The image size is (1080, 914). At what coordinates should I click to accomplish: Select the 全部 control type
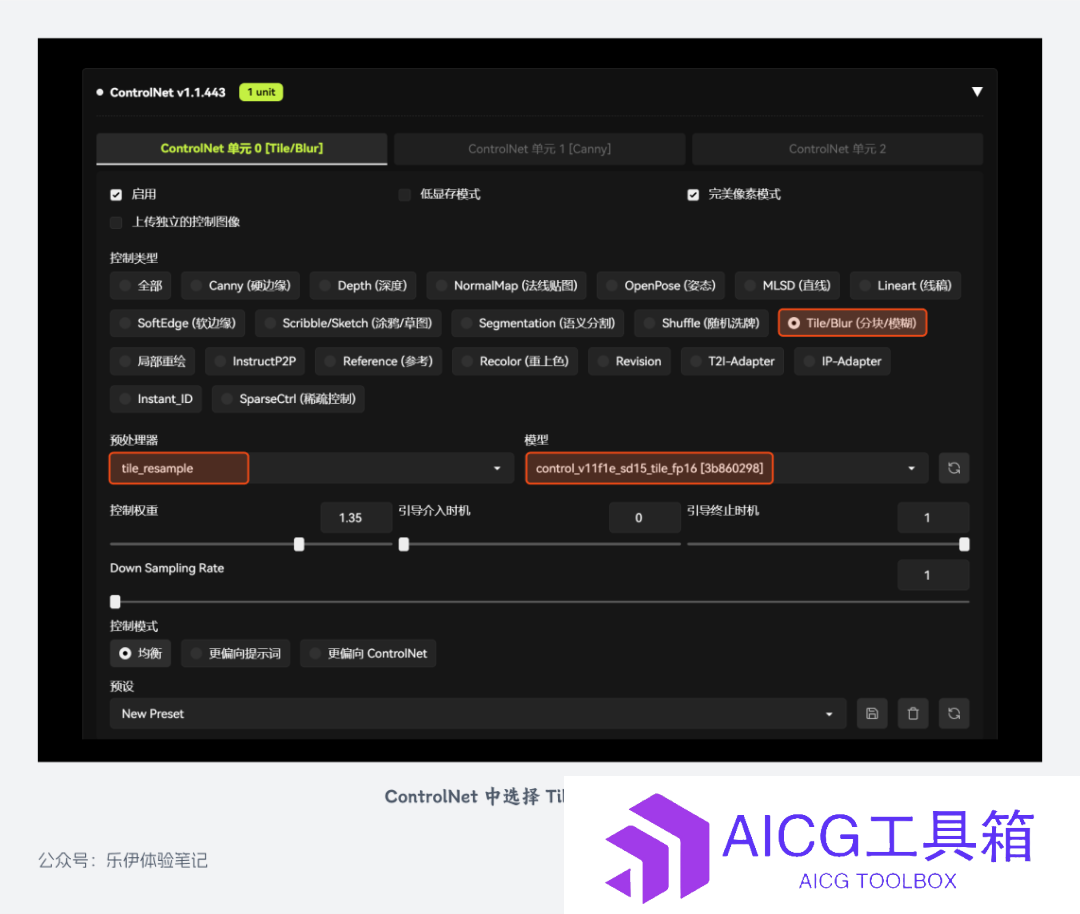point(141,286)
